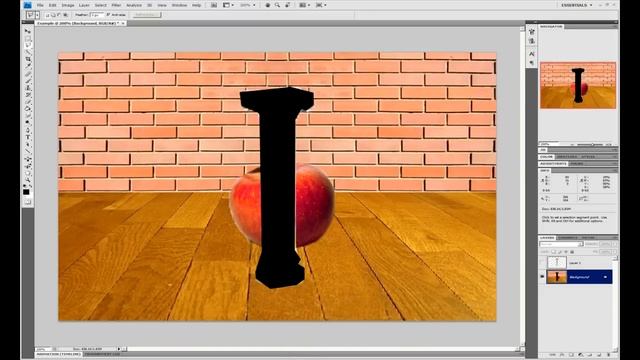Open the Arrange Documents dropdown
This screenshot has height=360, width=640.
point(304,5)
